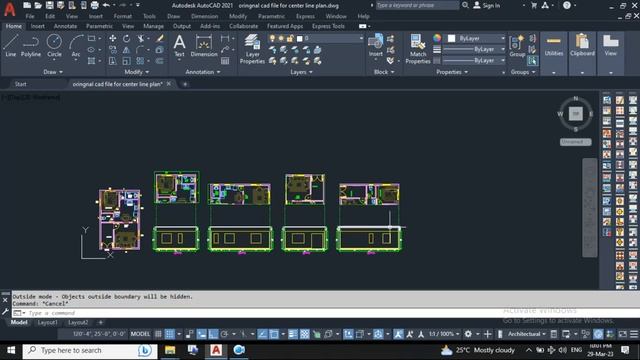Open the annotation scale 1:1 dropdown
The width and height of the screenshot is (640, 360).
click(x=444, y=334)
